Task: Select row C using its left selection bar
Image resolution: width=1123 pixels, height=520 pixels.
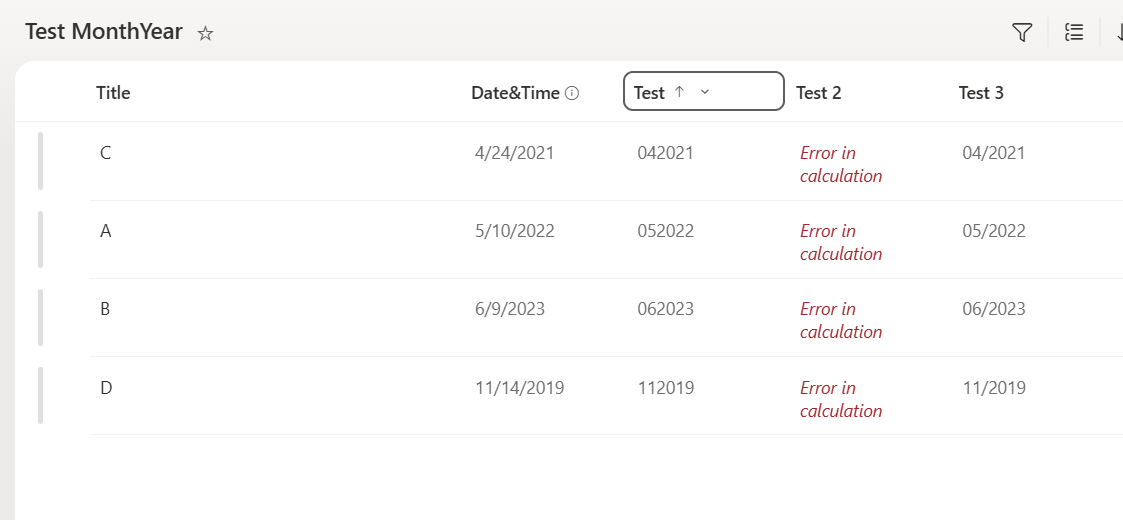Action: pos(40,161)
